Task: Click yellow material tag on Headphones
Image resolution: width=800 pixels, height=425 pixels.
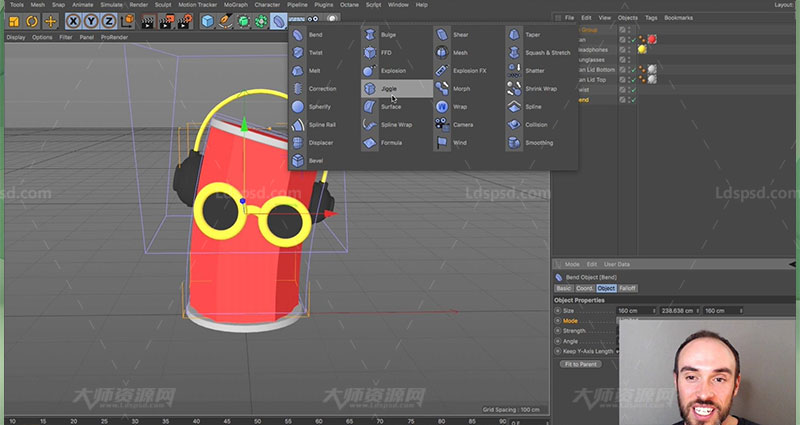Action: pyautogui.click(x=642, y=49)
